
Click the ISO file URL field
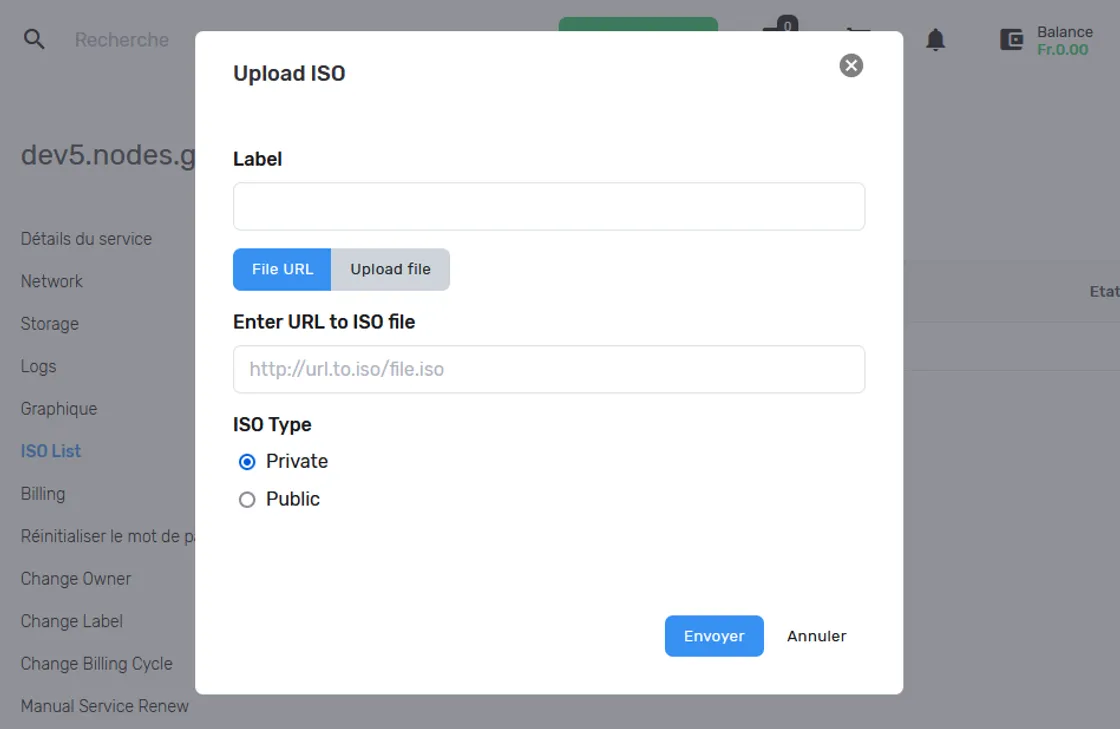click(549, 369)
